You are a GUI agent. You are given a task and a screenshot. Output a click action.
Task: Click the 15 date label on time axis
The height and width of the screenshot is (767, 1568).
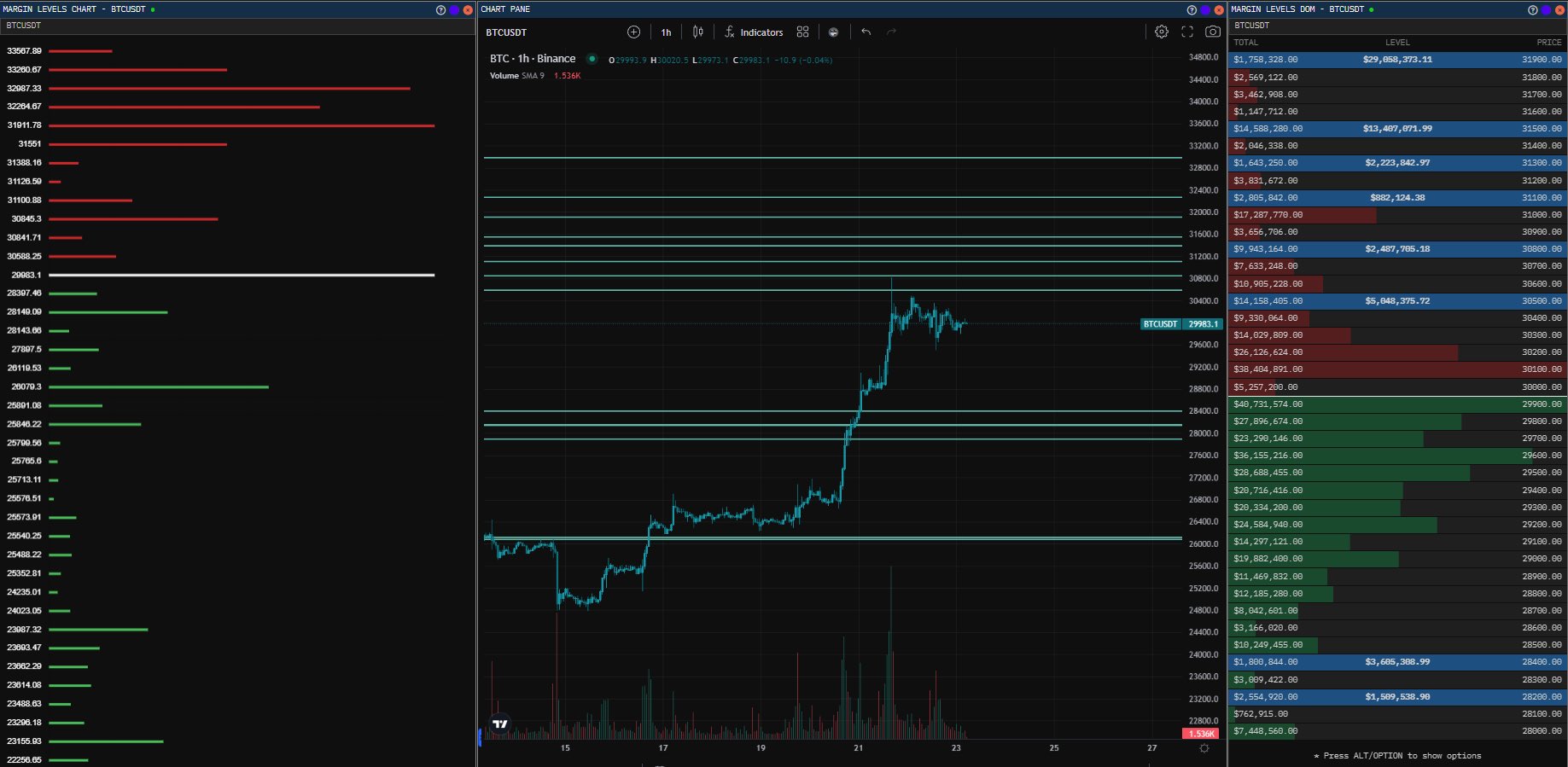565,748
